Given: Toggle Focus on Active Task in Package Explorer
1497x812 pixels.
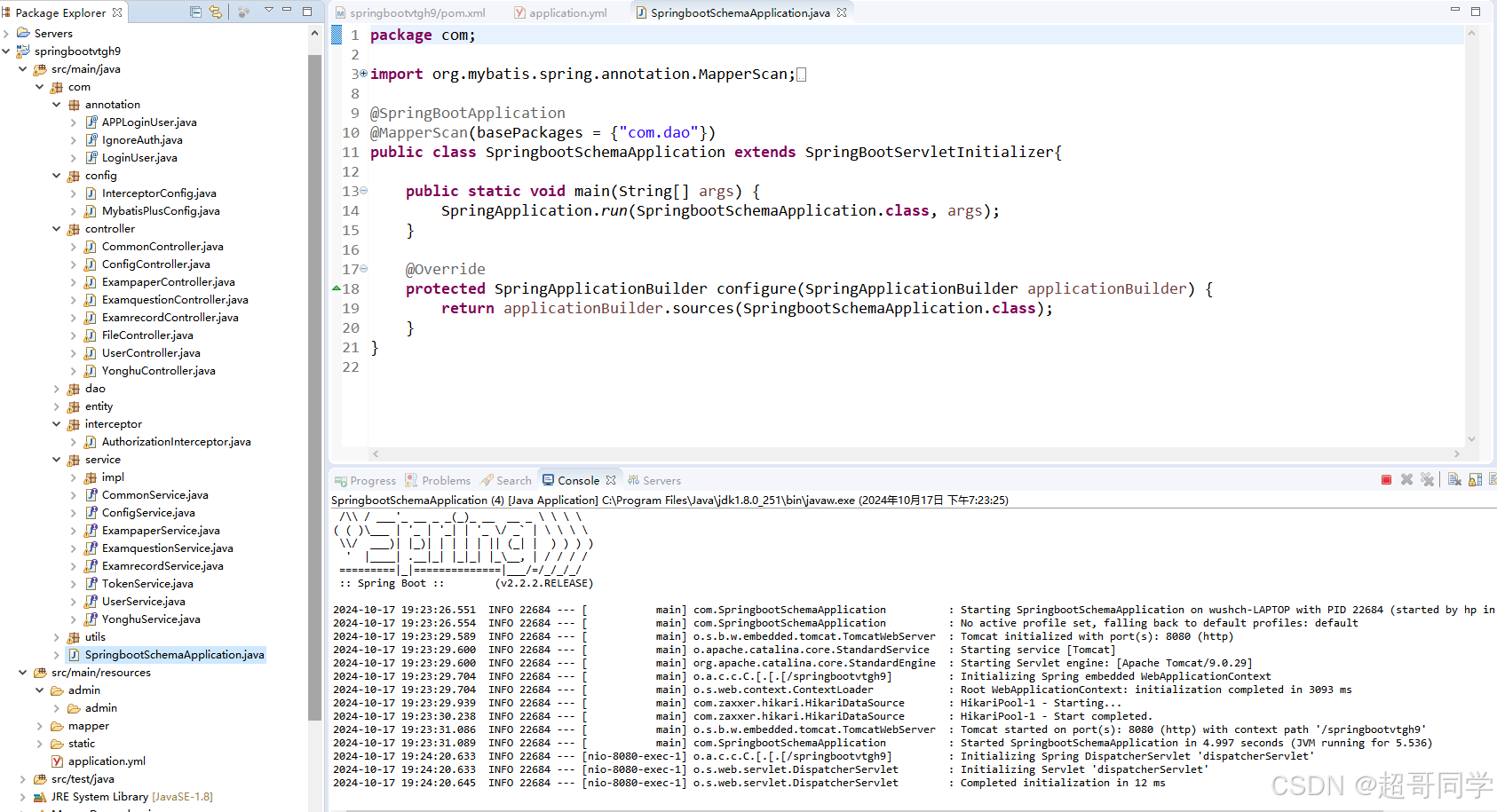Looking at the screenshot, I should (x=244, y=12).
